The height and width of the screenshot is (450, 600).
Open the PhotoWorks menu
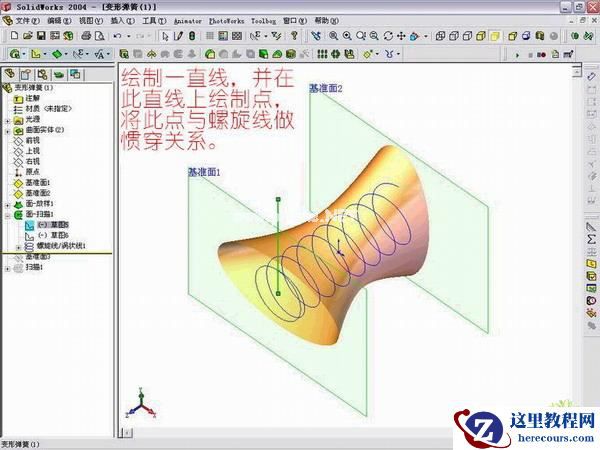(x=227, y=21)
